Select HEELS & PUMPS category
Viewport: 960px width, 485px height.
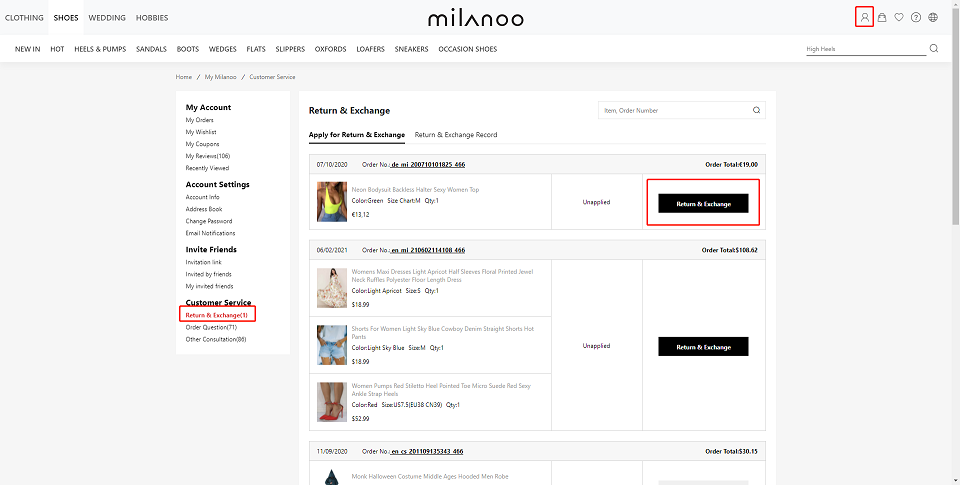click(100, 49)
